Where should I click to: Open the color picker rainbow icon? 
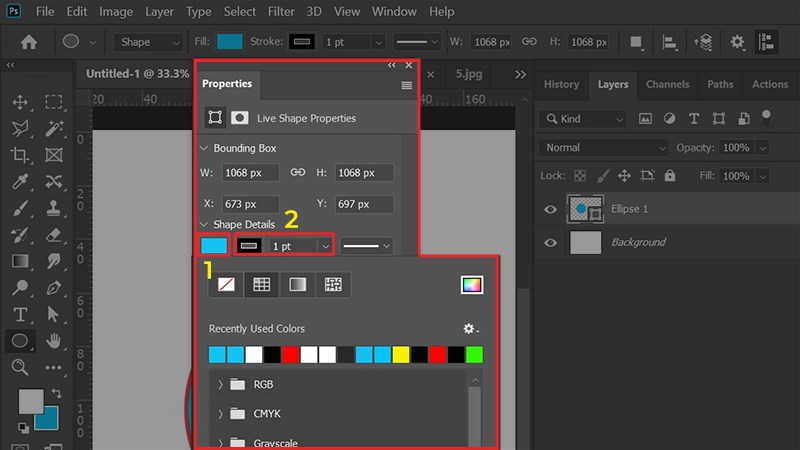point(472,285)
